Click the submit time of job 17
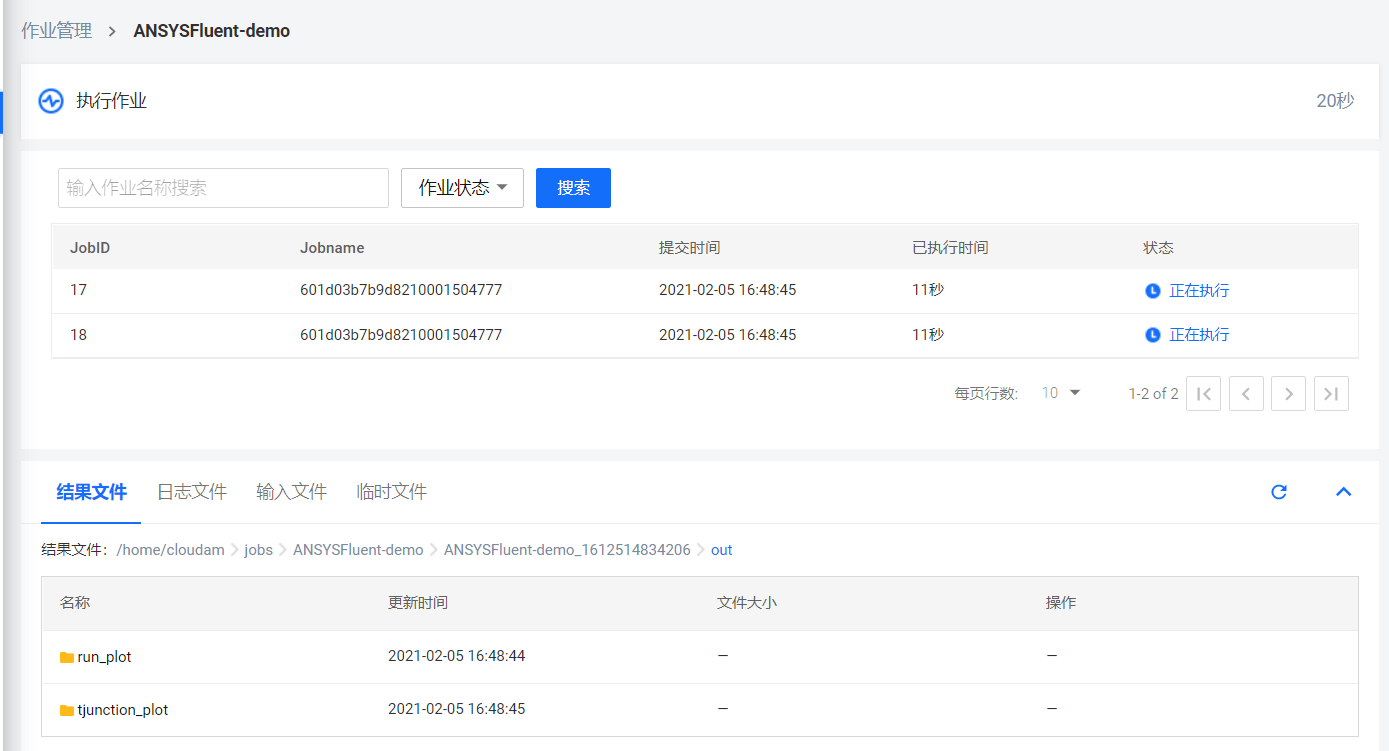The height and width of the screenshot is (751, 1389). tap(728, 291)
